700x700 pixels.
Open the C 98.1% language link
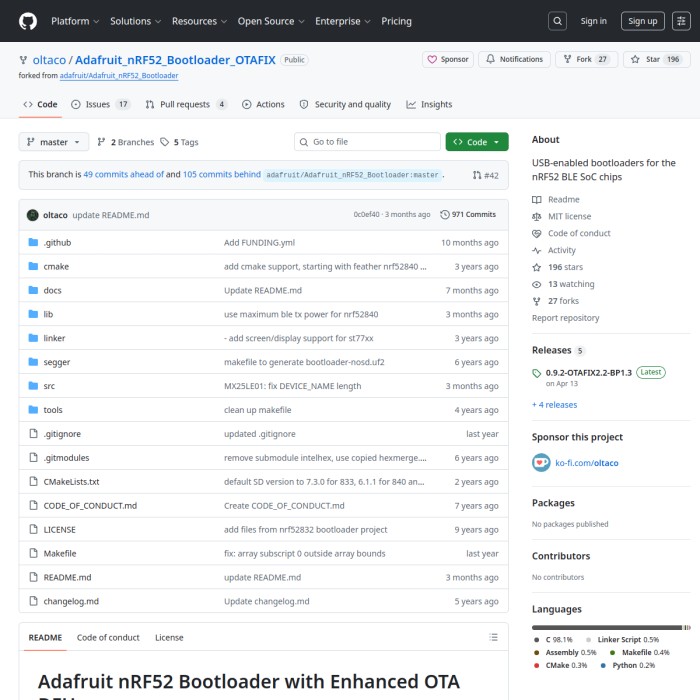(553, 640)
